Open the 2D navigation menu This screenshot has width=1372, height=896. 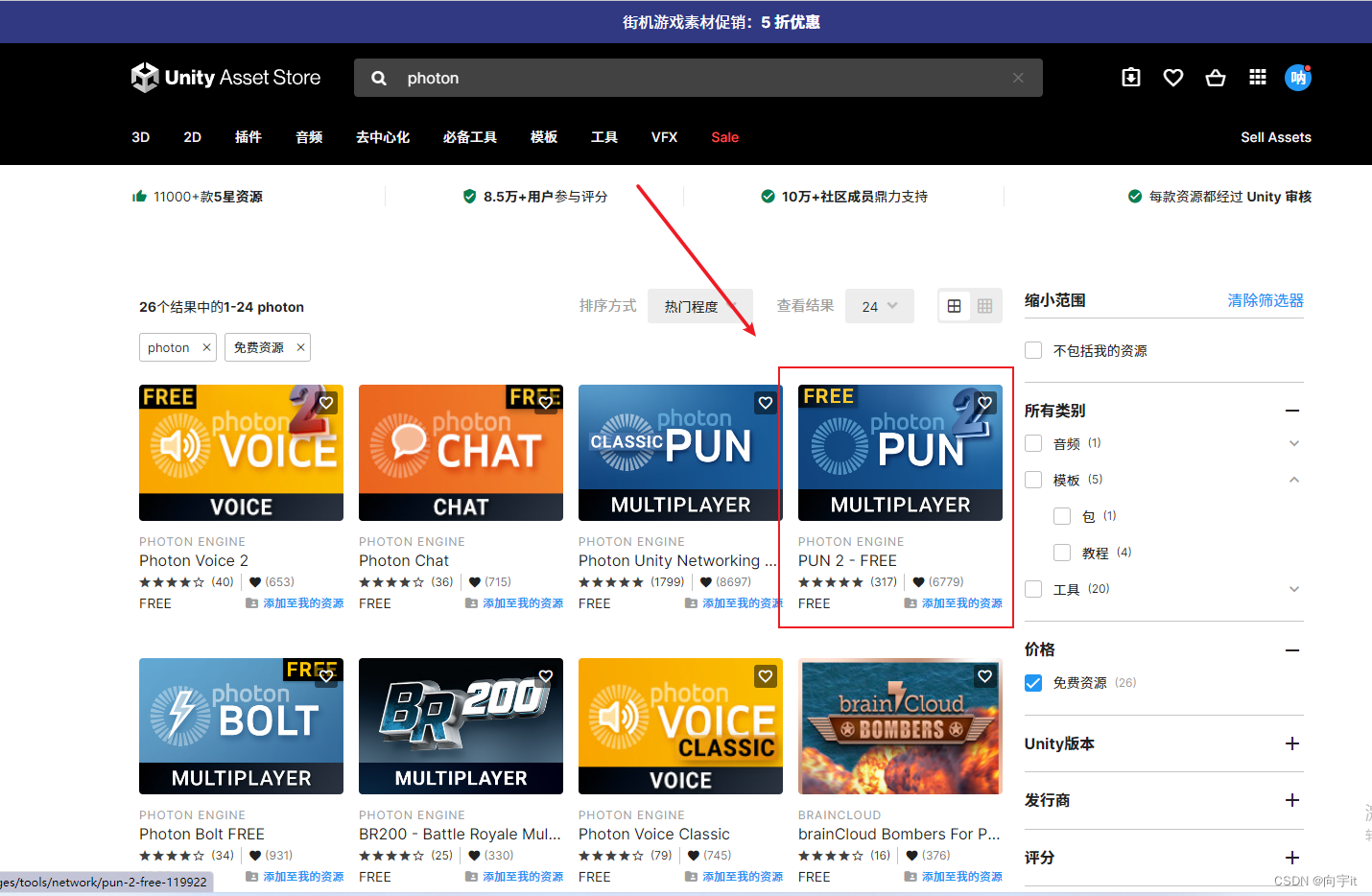(193, 137)
